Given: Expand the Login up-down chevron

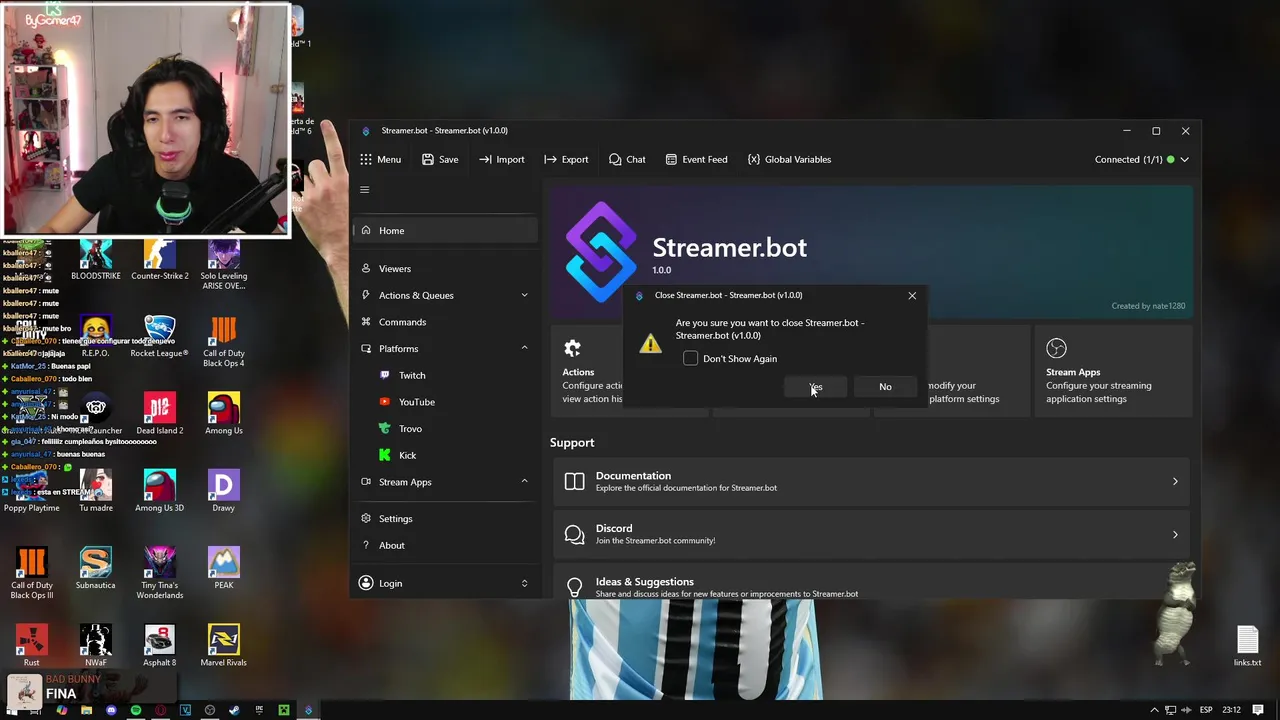Looking at the screenshot, I should click(524, 583).
